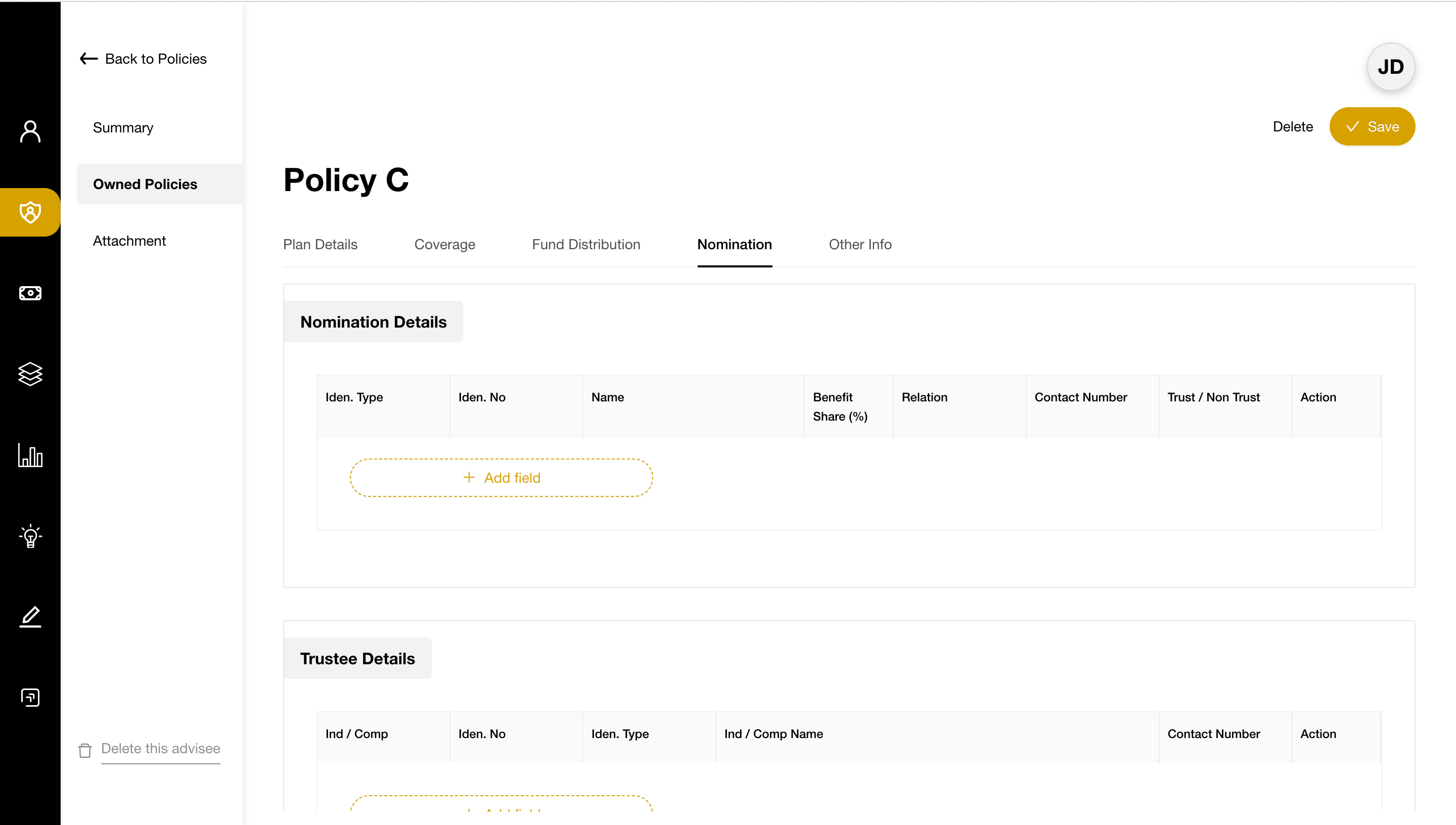1456x825 pixels.
Task: Click Add field in Nomination Details
Action: tap(501, 477)
